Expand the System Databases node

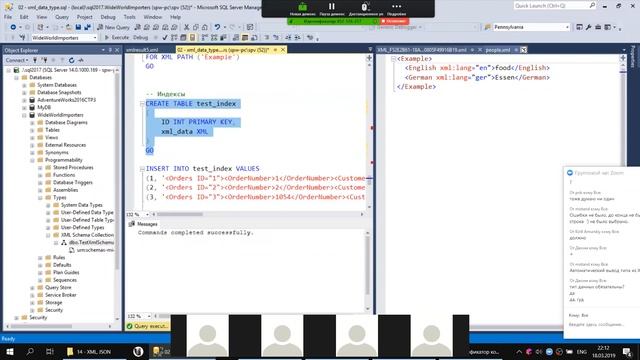click(x=24, y=85)
